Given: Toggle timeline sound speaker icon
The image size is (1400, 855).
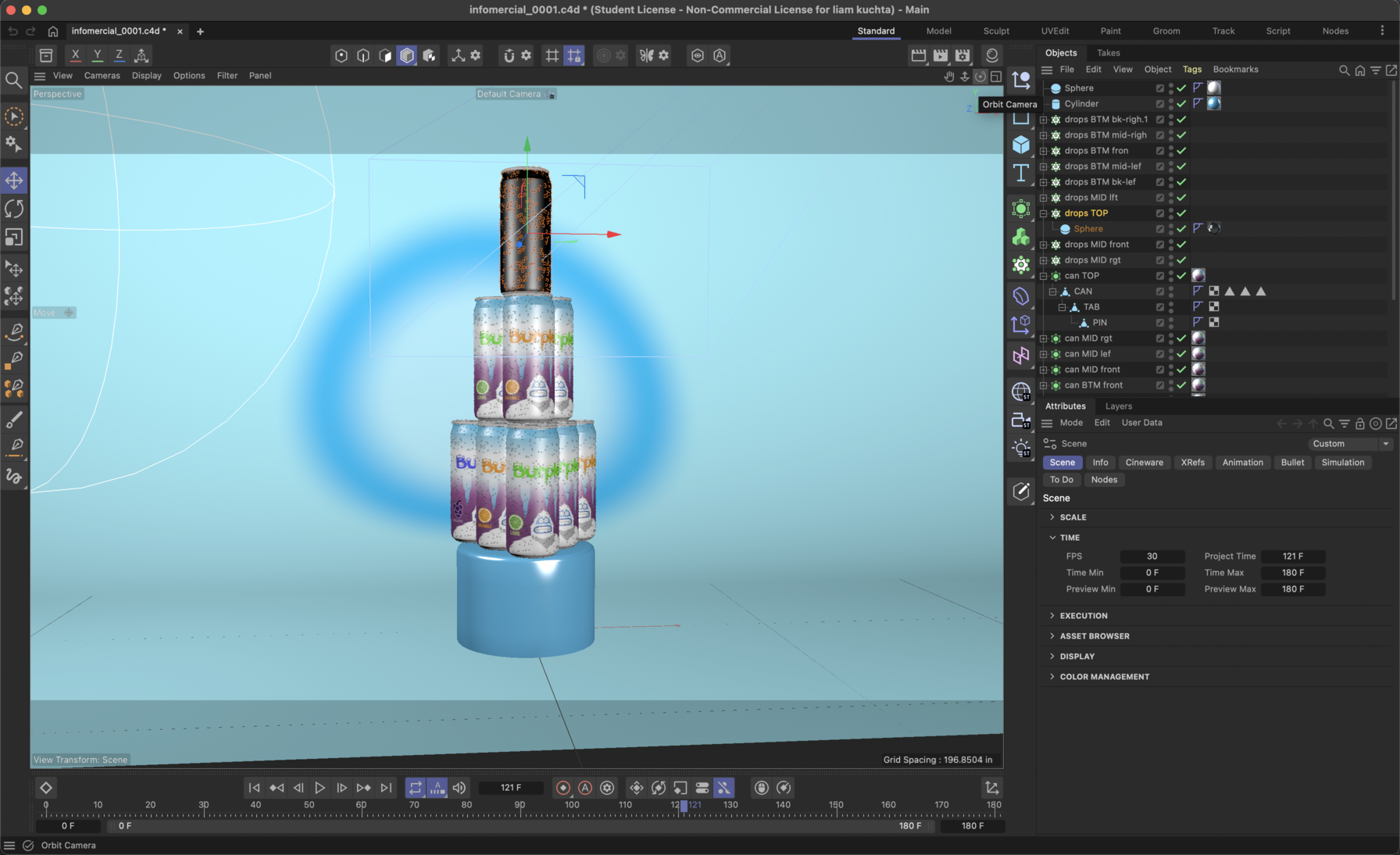Looking at the screenshot, I should click(x=459, y=788).
